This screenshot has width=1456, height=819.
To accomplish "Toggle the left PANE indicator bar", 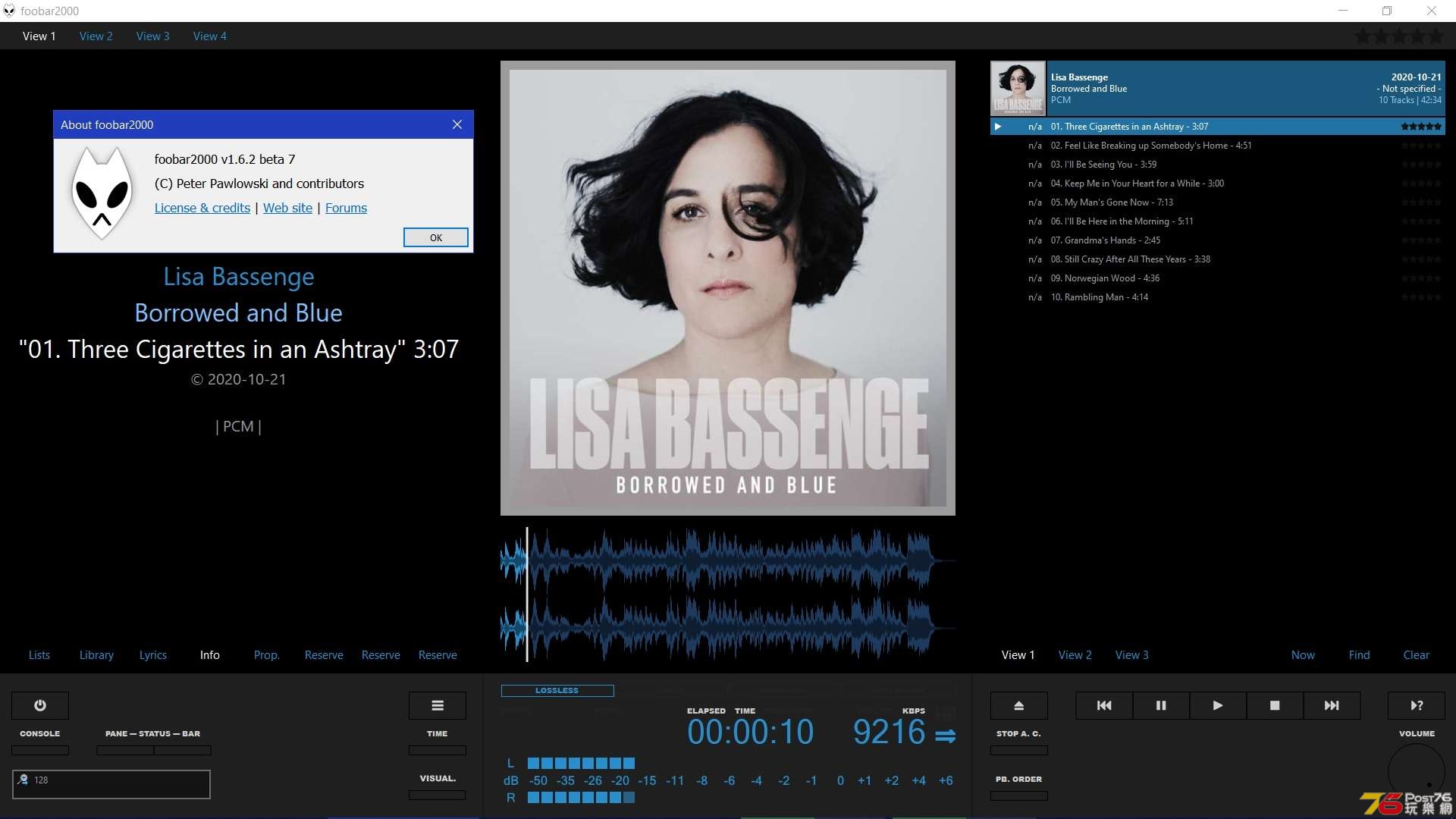I will [x=125, y=750].
